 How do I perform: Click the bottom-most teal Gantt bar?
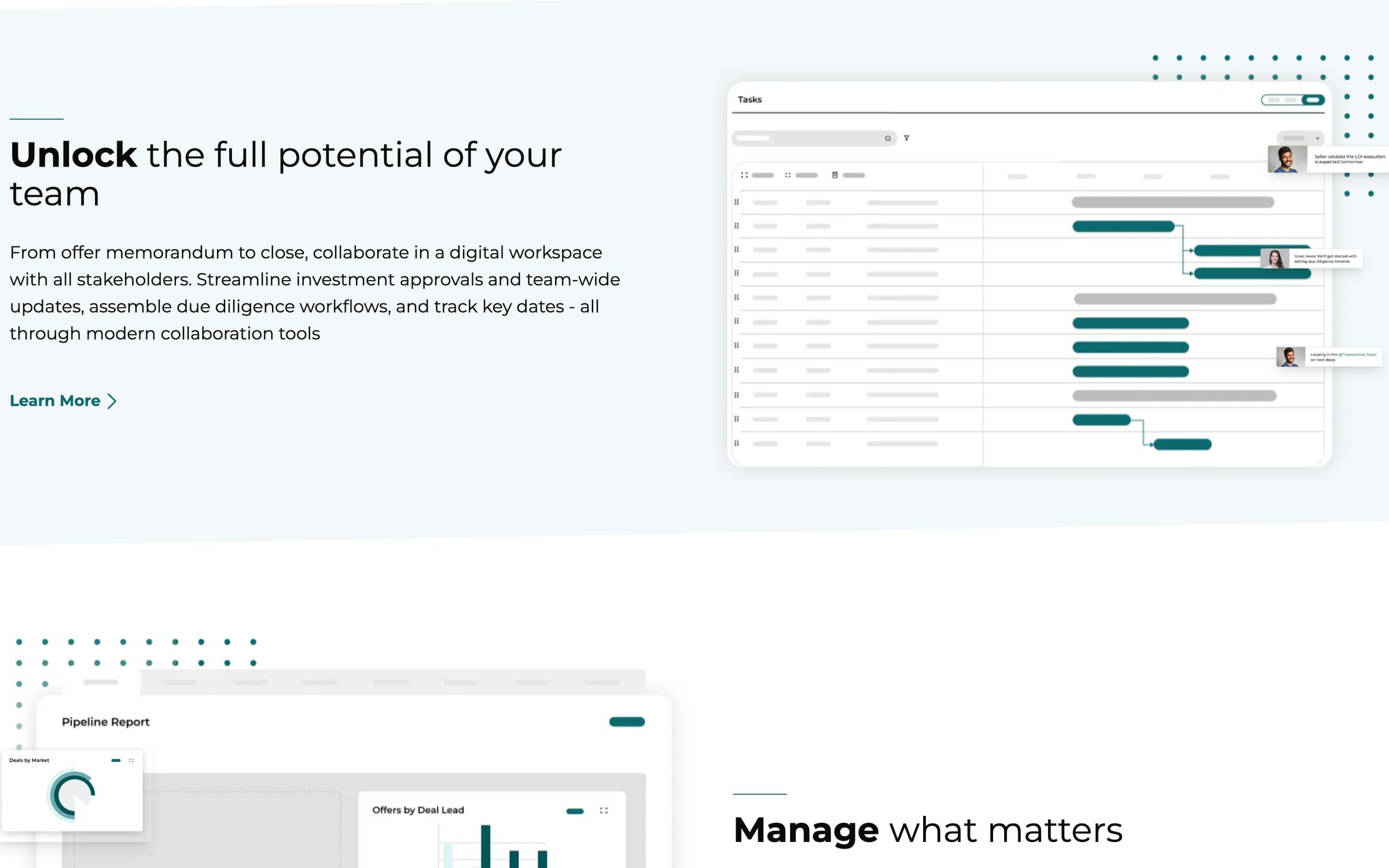1182,444
